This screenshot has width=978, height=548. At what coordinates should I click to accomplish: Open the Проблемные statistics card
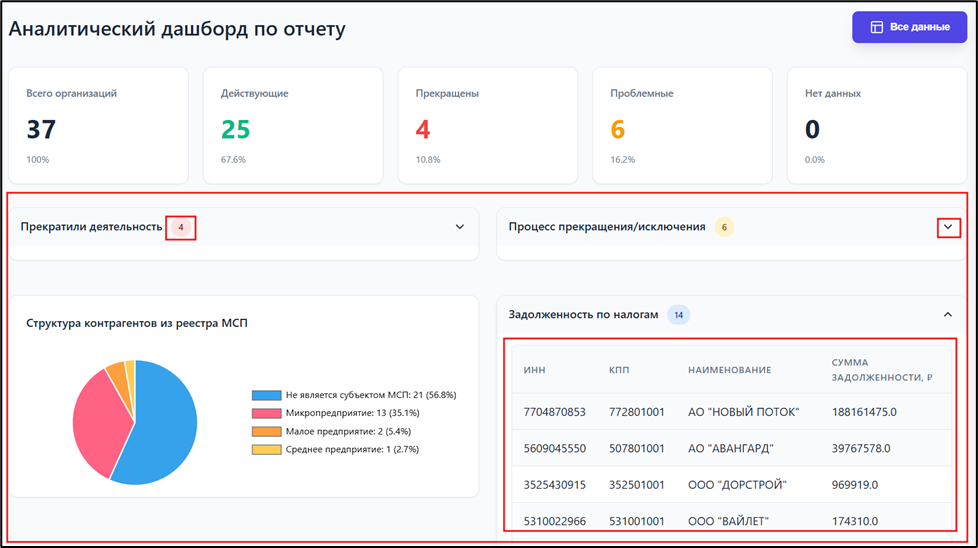(682, 126)
